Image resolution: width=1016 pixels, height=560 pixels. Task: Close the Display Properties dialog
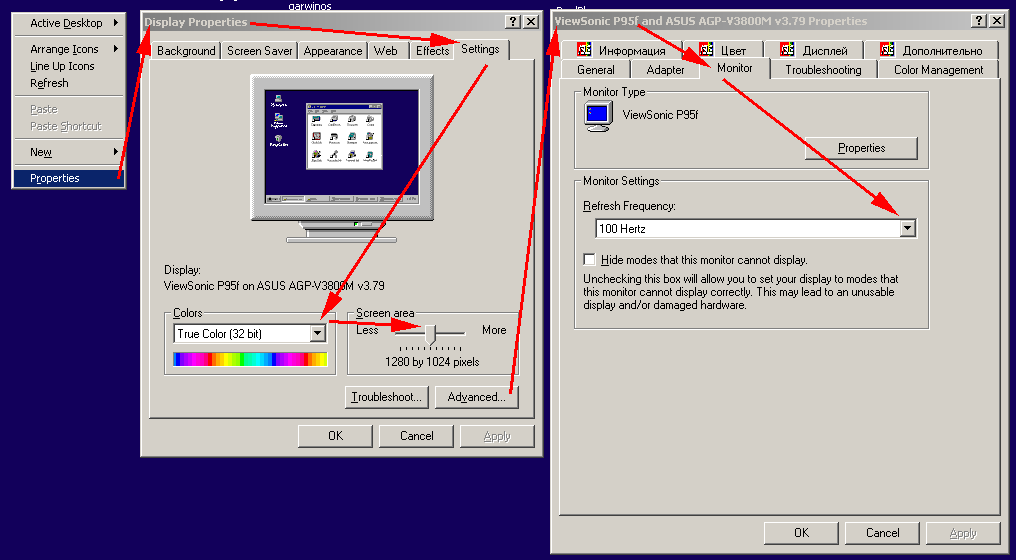click(530, 22)
